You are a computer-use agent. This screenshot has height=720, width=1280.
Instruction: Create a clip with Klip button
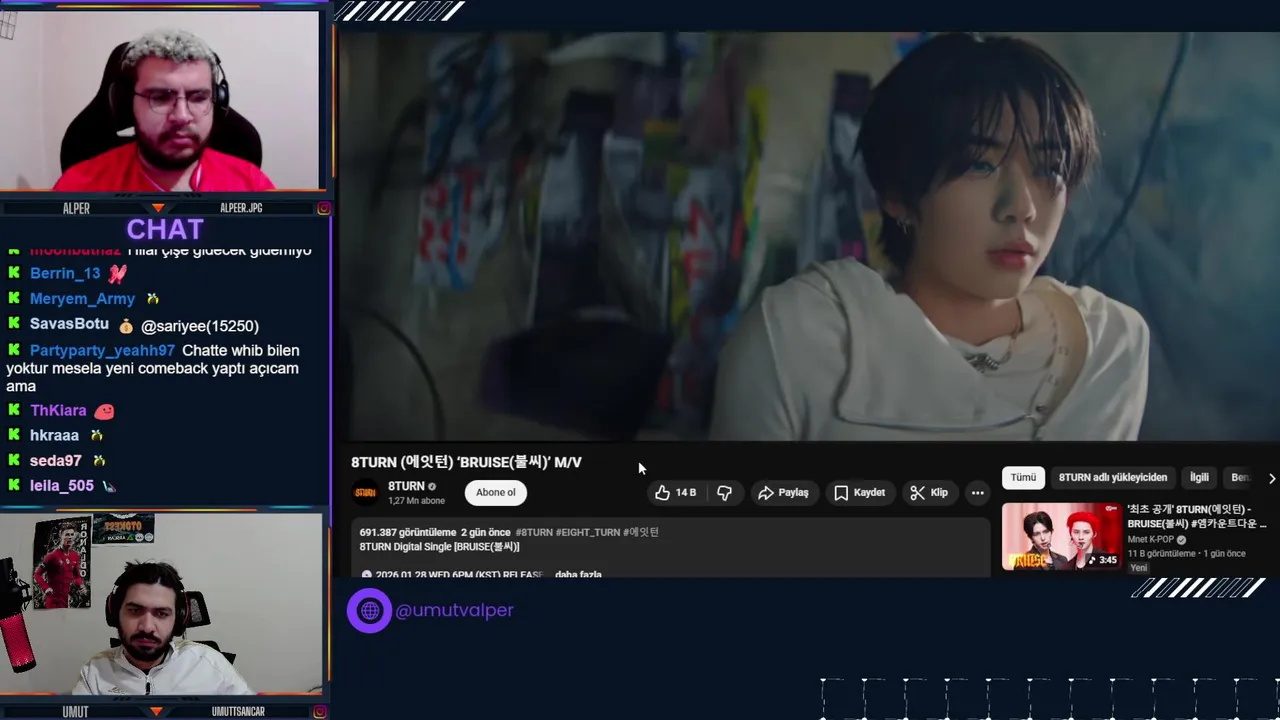pyautogui.click(x=929, y=492)
